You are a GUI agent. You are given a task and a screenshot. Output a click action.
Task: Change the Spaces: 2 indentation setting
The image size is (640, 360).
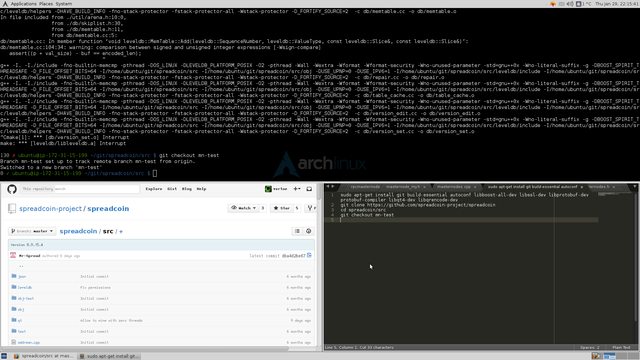[590, 348]
